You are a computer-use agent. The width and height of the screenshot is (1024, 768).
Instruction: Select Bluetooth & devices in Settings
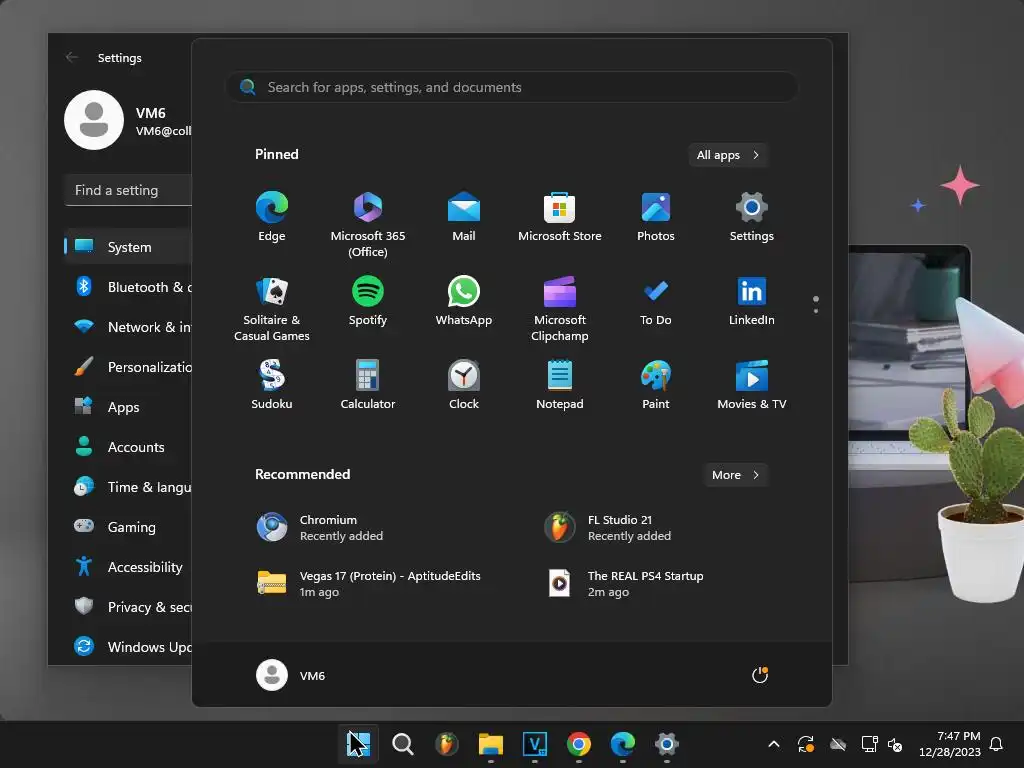tap(129, 287)
